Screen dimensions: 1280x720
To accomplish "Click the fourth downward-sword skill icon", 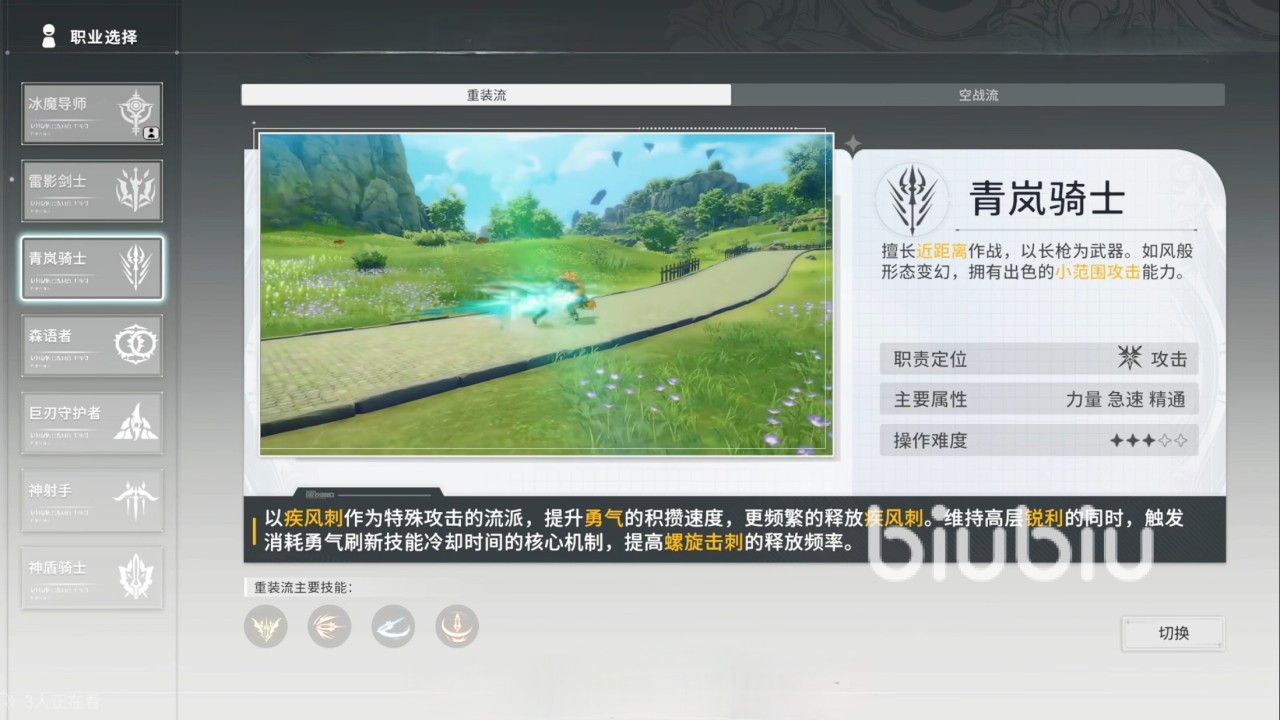I will pyautogui.click(x=457, y=627).
